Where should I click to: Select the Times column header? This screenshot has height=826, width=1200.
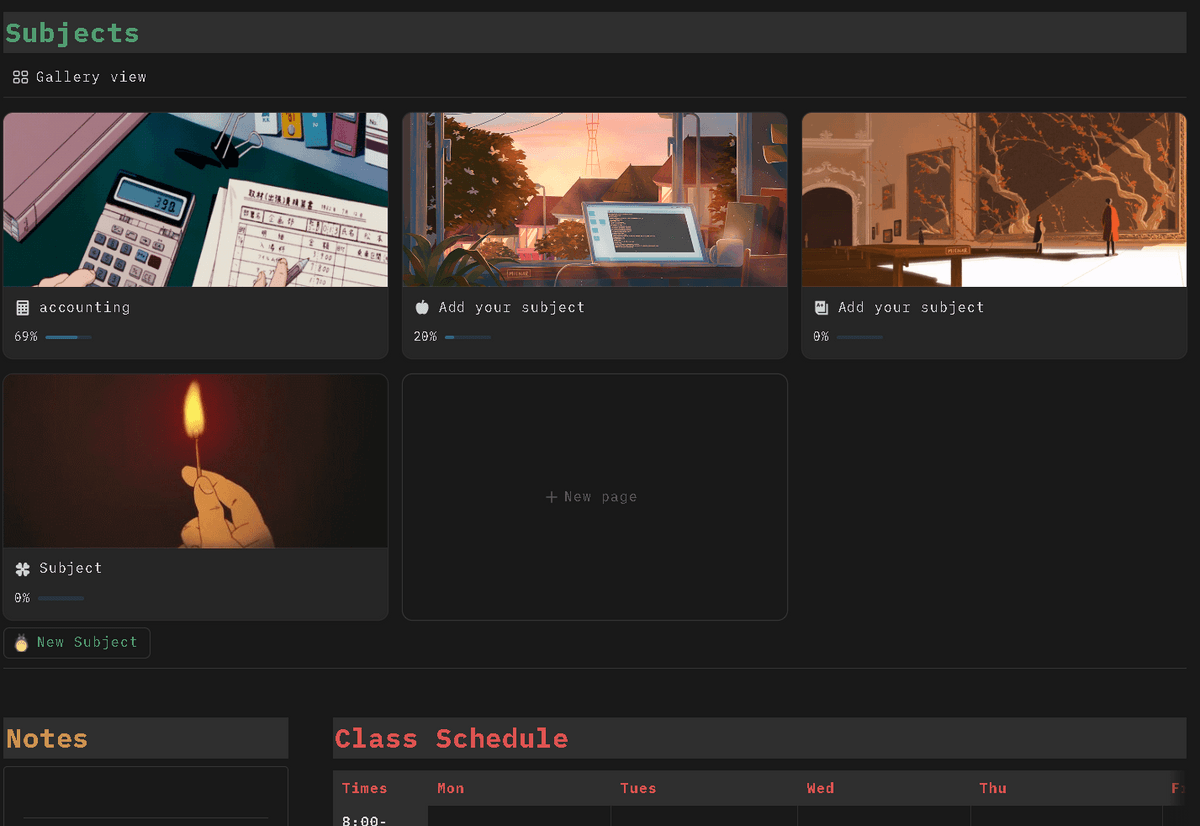pos(365,788)
